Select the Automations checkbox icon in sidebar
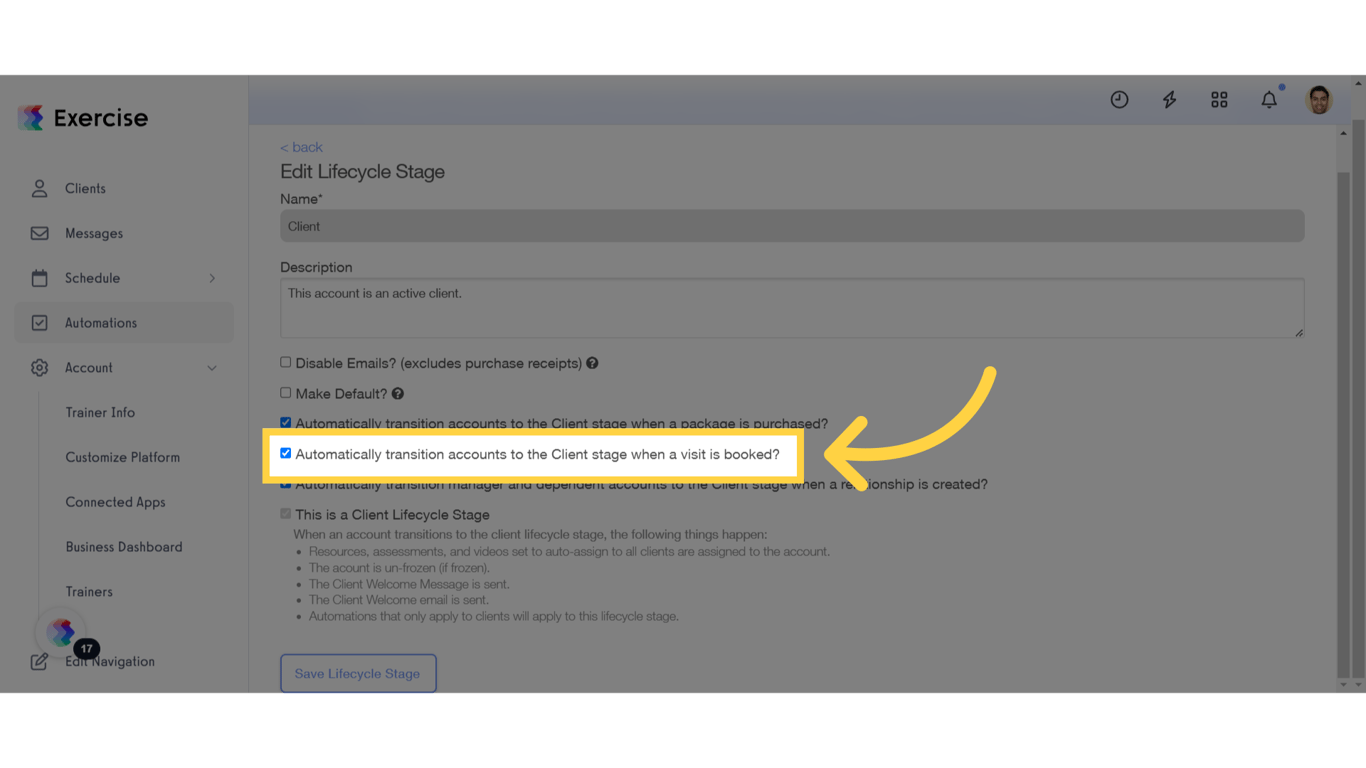Screen dimensions: 1366x768 click(39, 322)
